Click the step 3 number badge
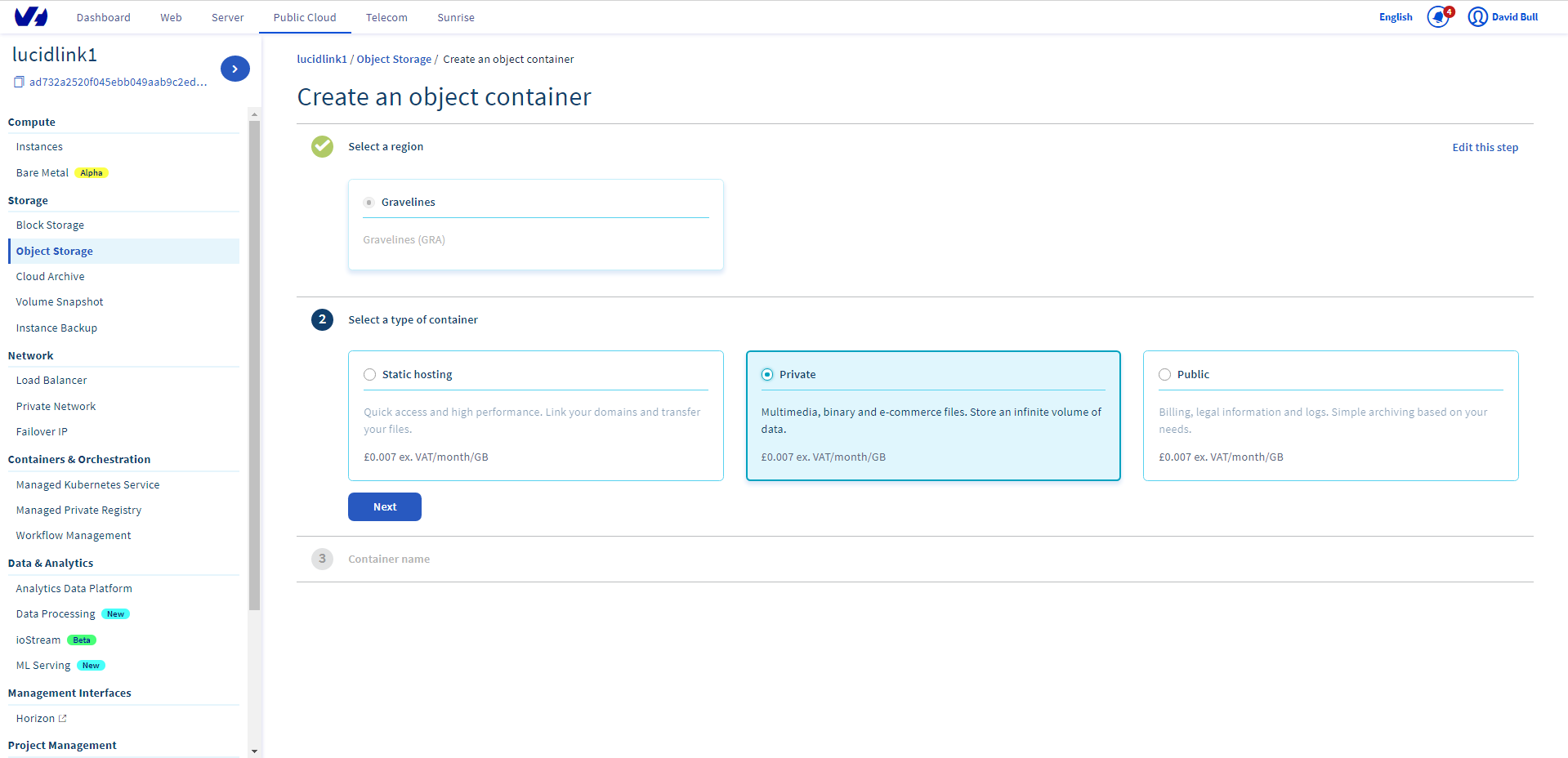Screen dimensions: 1568x758 pyautogui.click(x=322, y=559)
